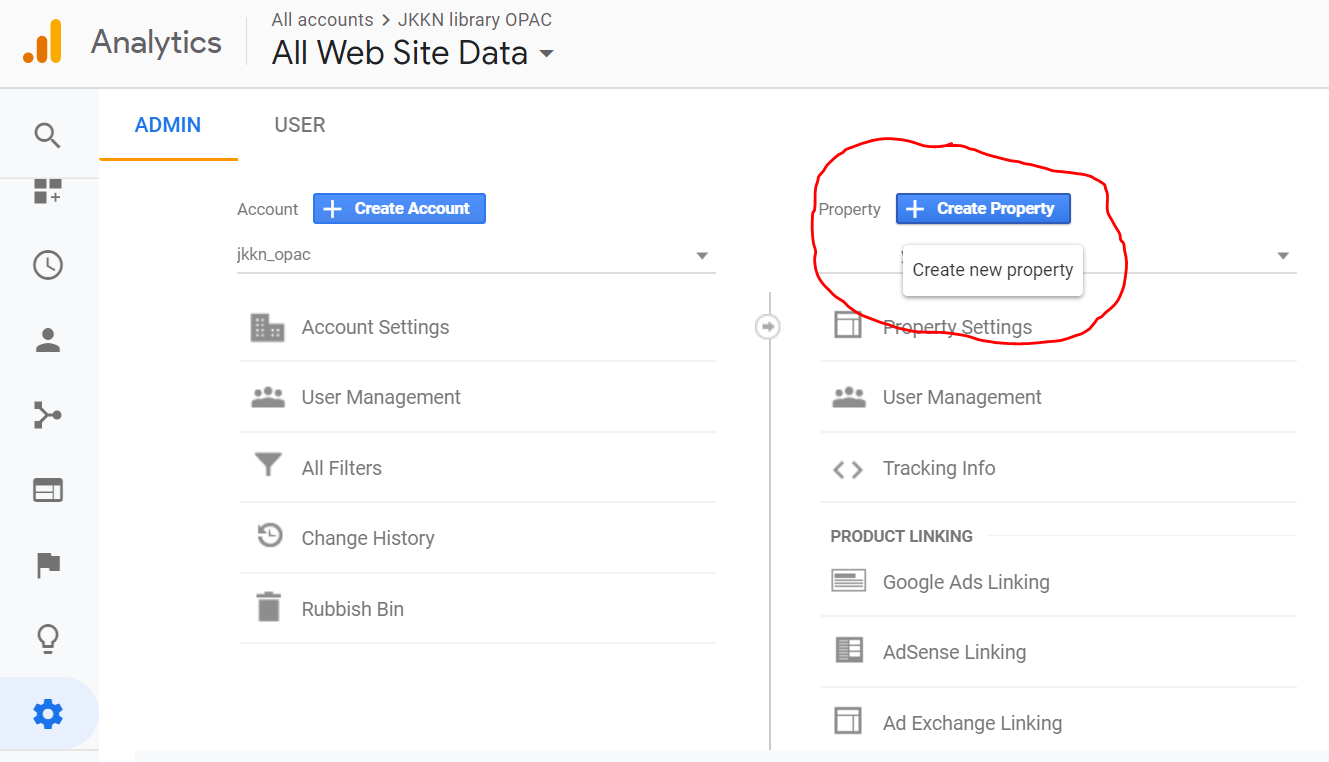
Task: Click the Create Account button
Action: click(x=399, y=208)
